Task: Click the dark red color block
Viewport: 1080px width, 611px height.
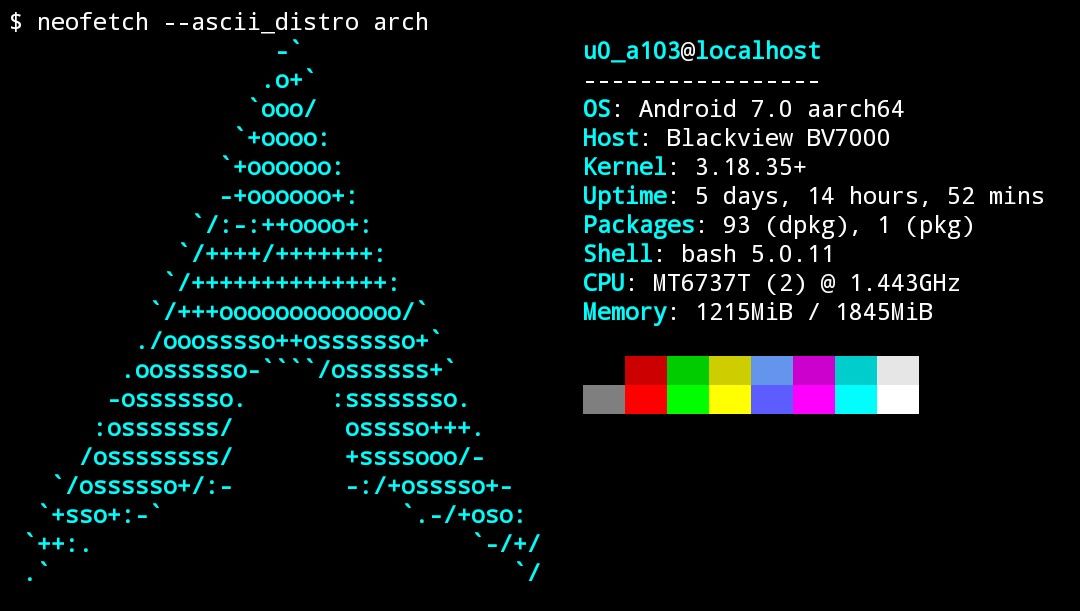Action: pyautogui.click(x=645, y=371)
